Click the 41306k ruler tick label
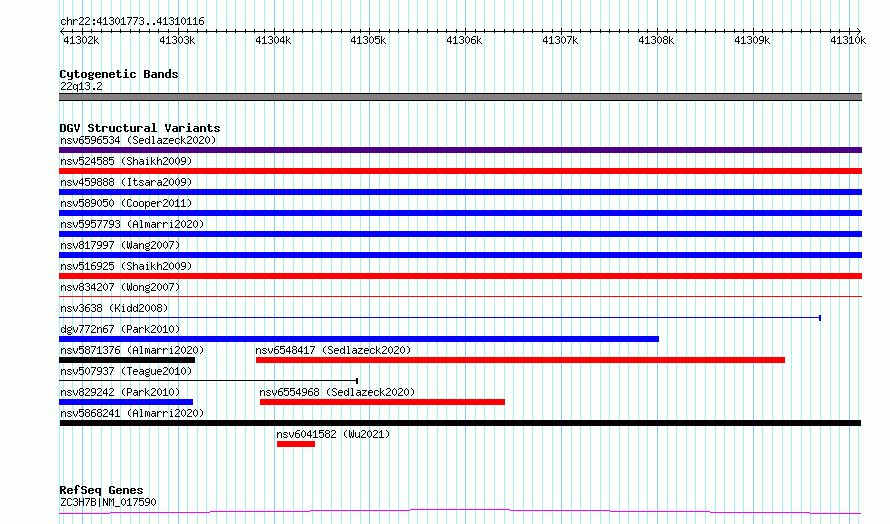Screen dimensions: 890x524 coord(464,40)
